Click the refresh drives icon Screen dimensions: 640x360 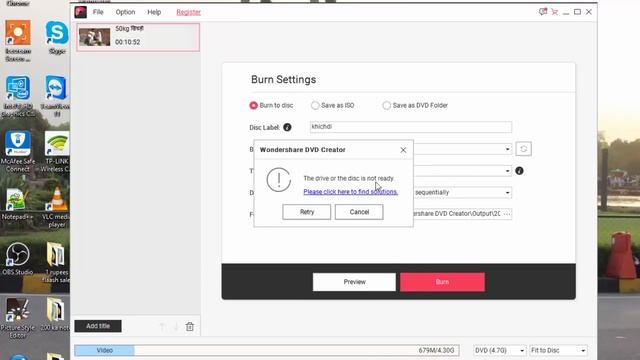tap(524, 149)
